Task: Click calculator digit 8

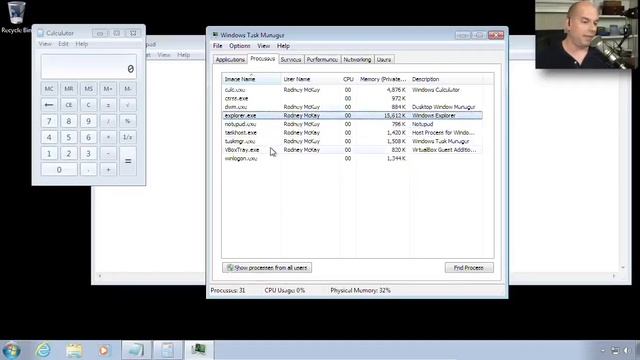Action: point(69,121)
